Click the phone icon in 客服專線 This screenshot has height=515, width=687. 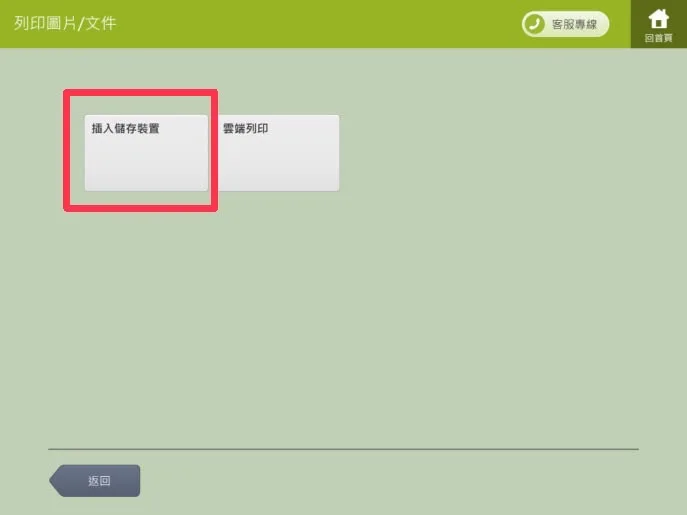[x=534, y=24]
